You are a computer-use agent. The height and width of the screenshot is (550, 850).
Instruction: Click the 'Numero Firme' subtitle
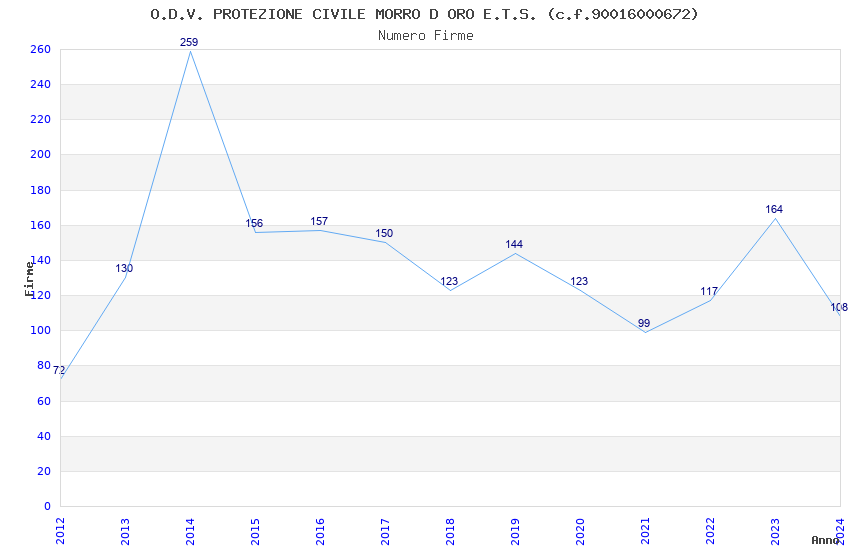coord(426,36)
